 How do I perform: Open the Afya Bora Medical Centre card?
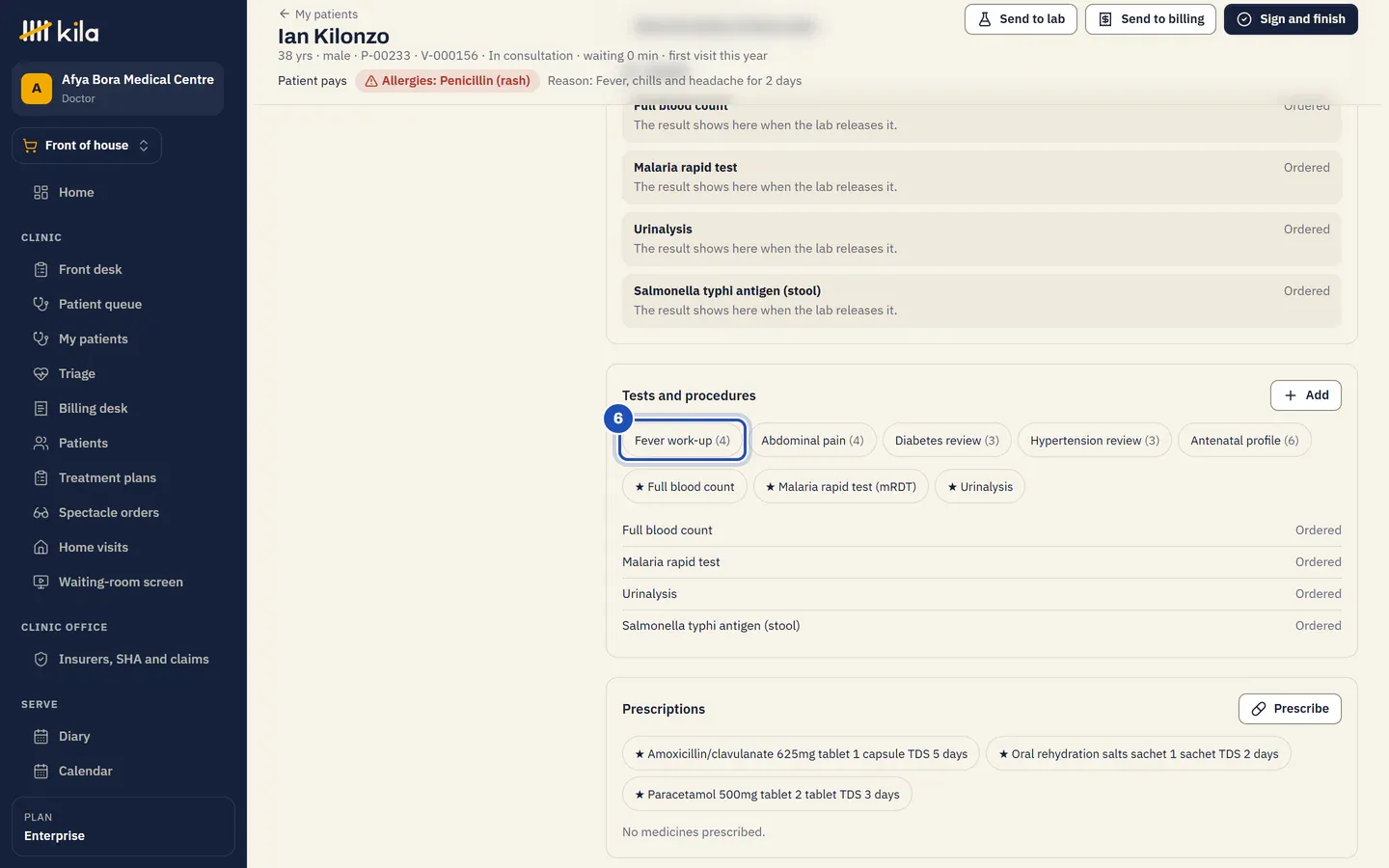tap(118, 89)
